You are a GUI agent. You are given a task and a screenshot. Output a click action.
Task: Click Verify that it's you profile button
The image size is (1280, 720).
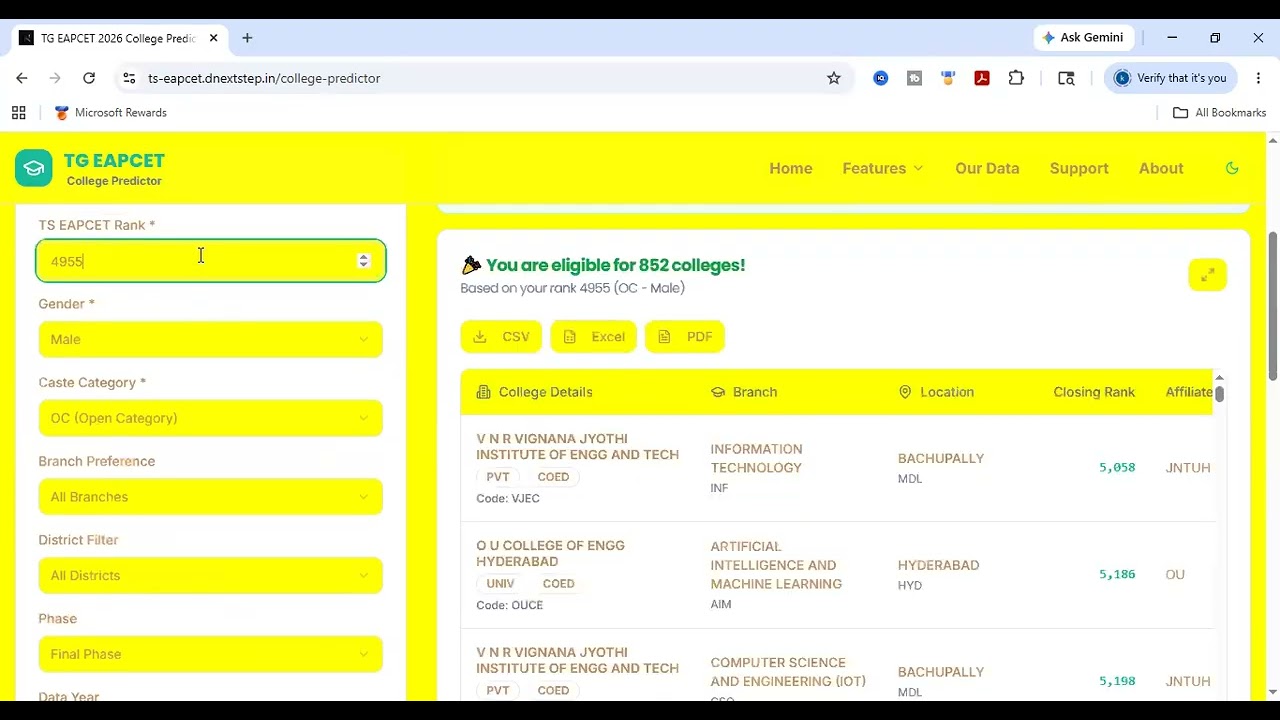click(1171, 78)
